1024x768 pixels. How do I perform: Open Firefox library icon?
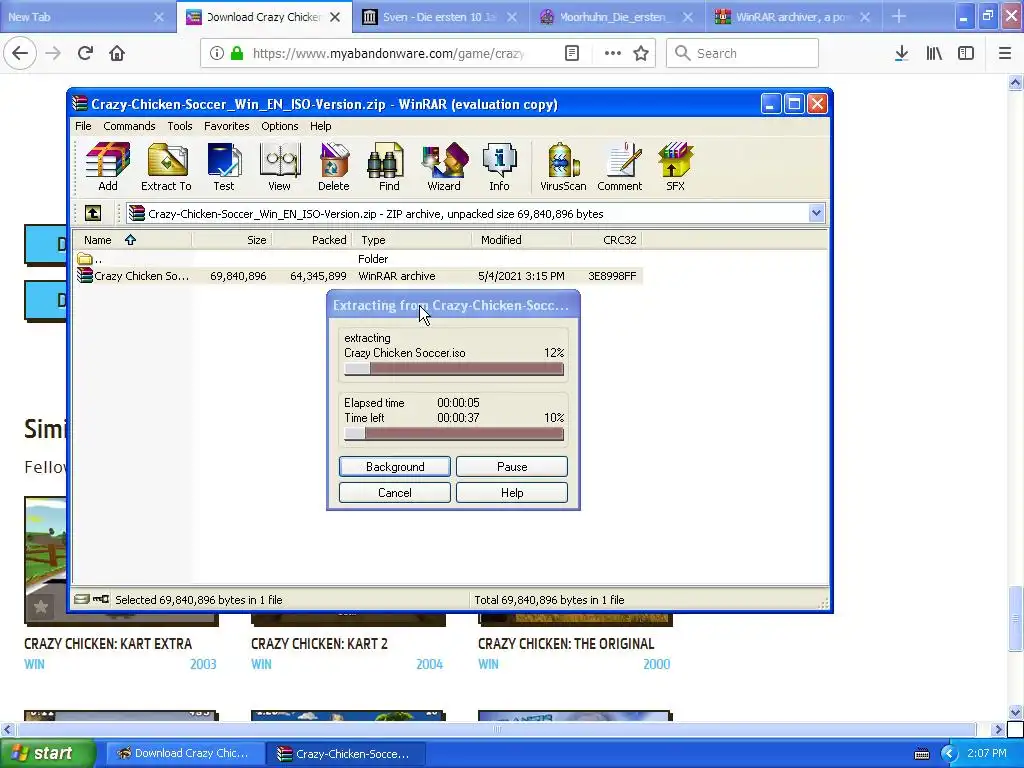[x=934, y=53]
